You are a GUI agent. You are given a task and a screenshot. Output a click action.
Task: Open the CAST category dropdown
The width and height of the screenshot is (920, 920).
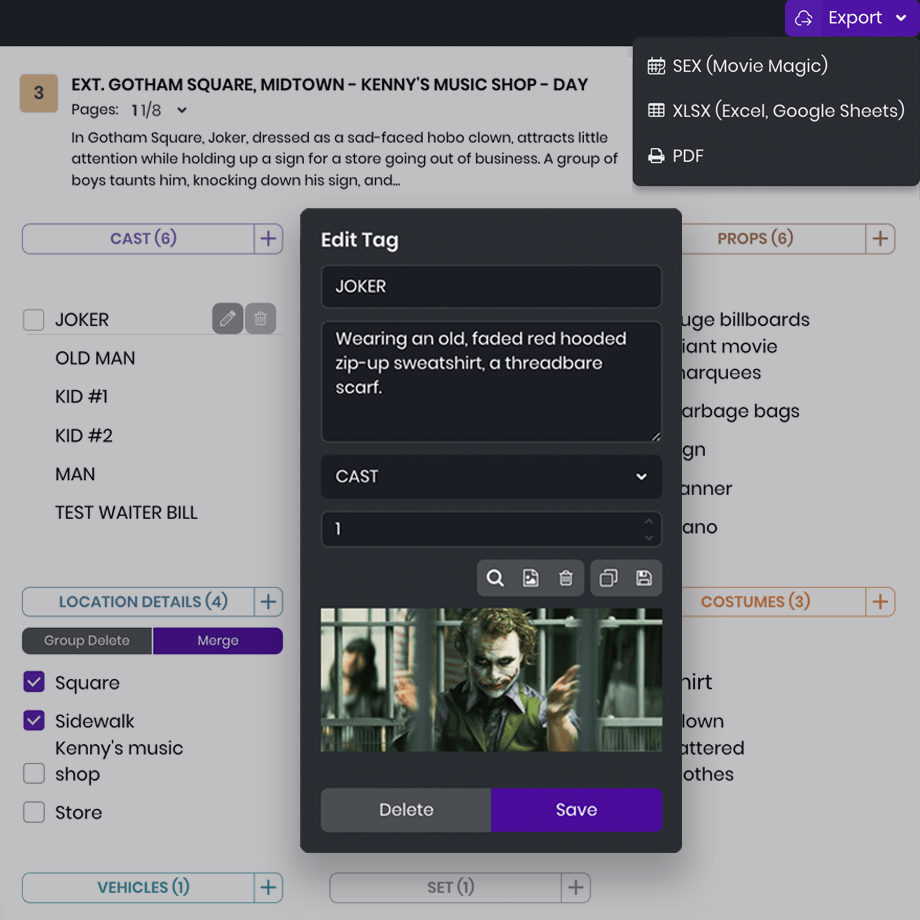492,477
